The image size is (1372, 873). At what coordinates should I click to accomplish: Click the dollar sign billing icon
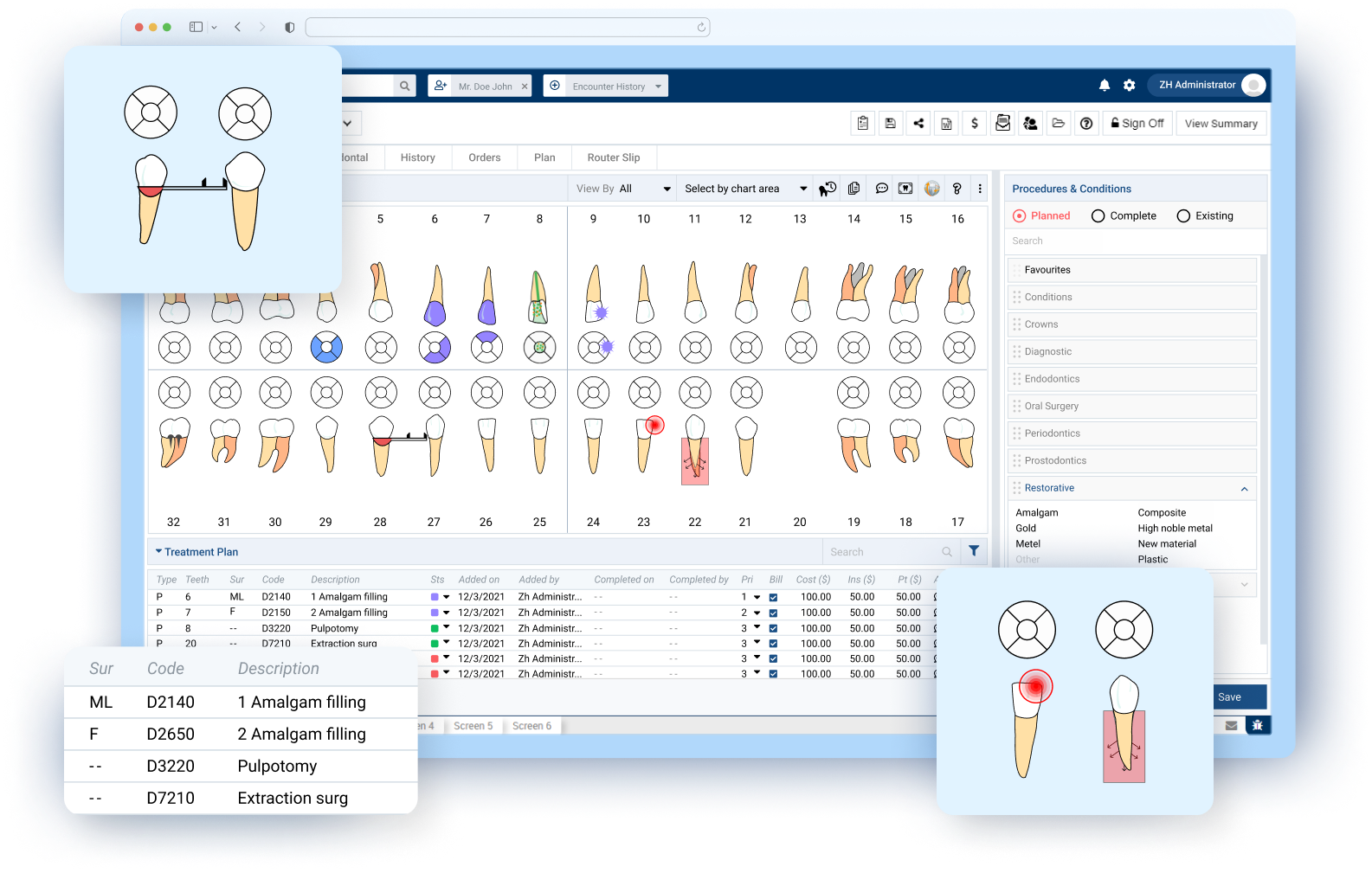pos(975,124)
